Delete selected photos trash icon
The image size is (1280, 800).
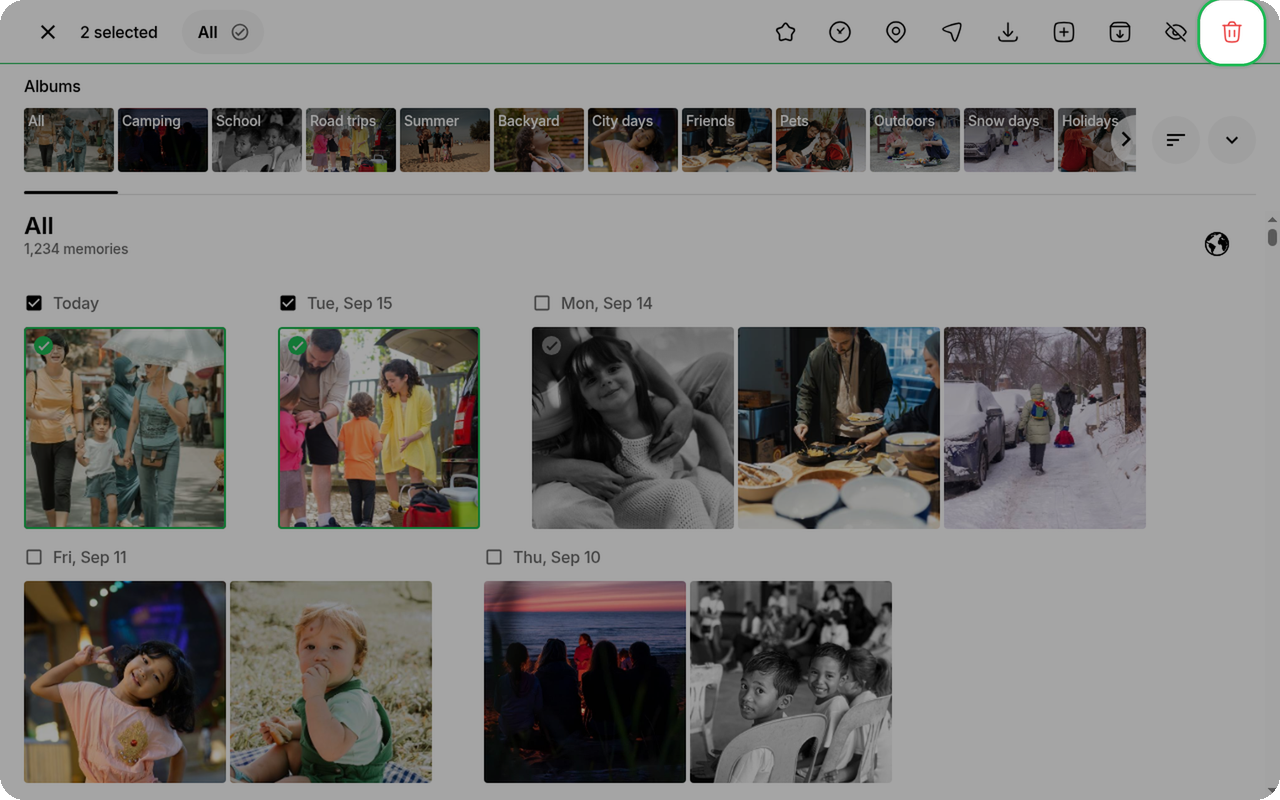click(1232, 32)
